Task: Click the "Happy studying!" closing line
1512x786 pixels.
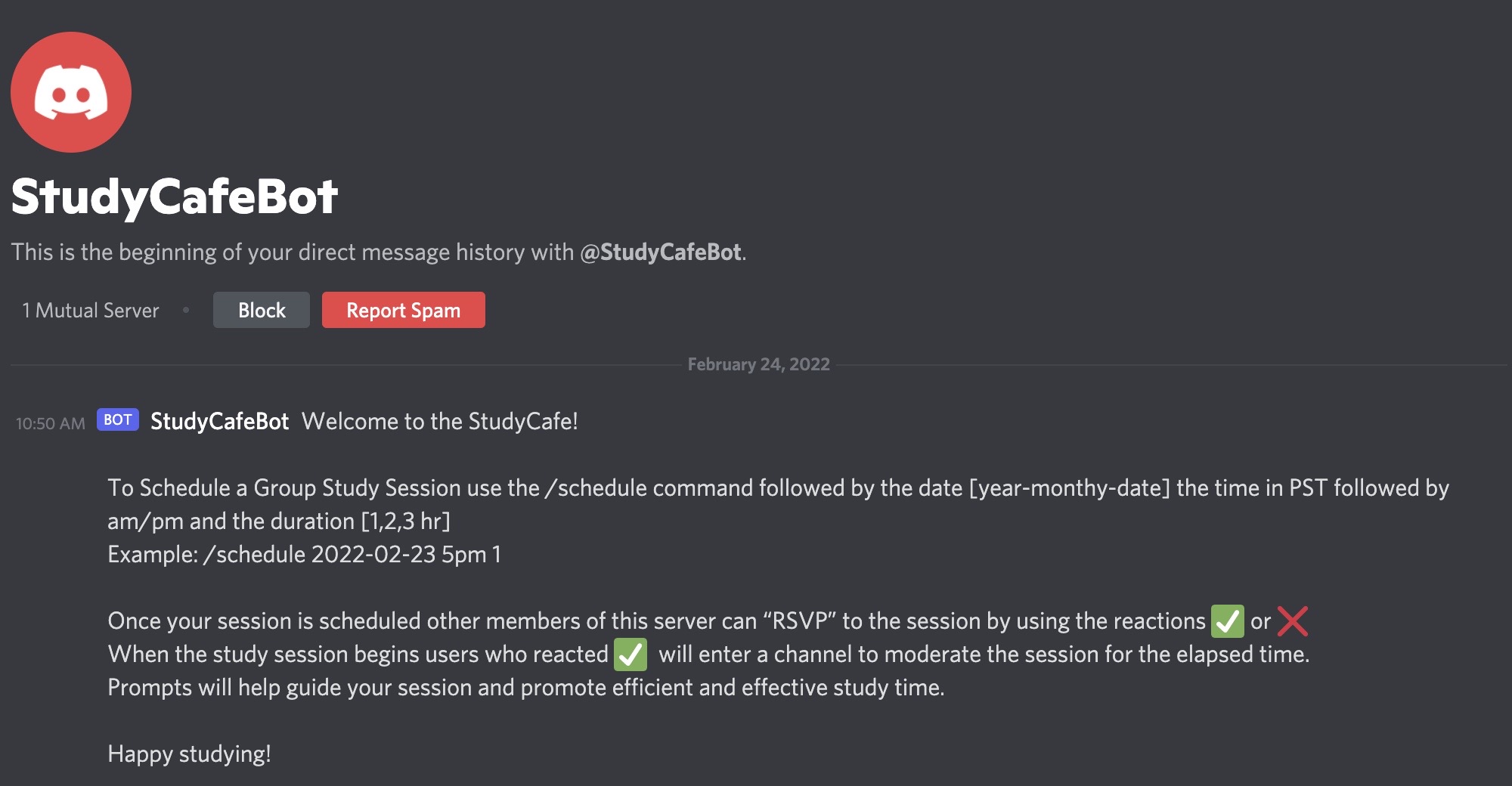Action: [x=190, y=754]
